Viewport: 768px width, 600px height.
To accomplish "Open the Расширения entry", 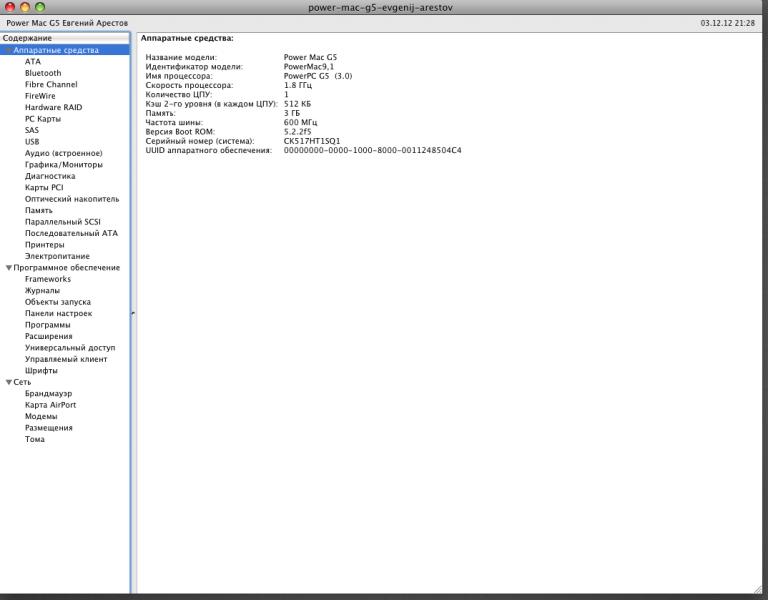I will pos(48,336).
